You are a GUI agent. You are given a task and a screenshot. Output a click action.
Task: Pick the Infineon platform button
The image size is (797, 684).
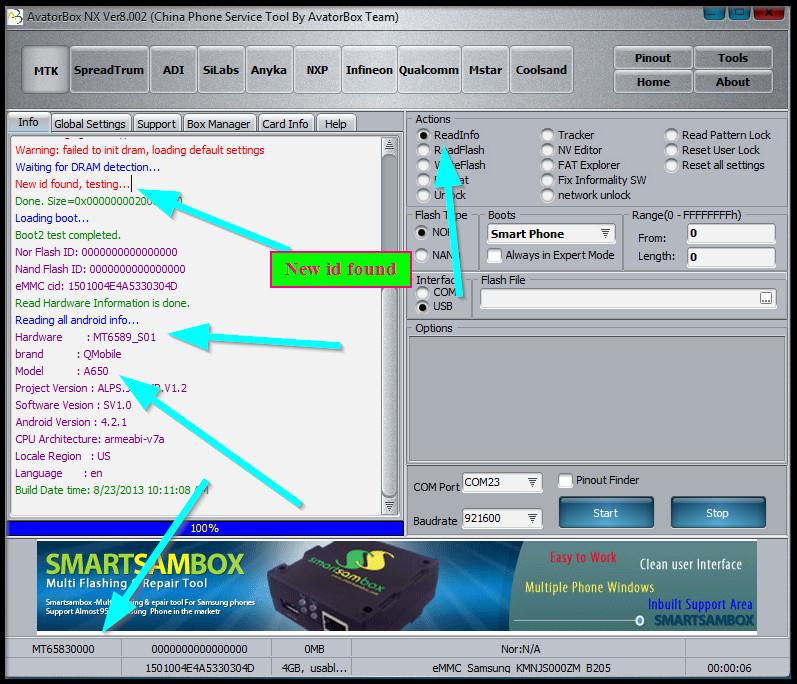pos(369,70)
